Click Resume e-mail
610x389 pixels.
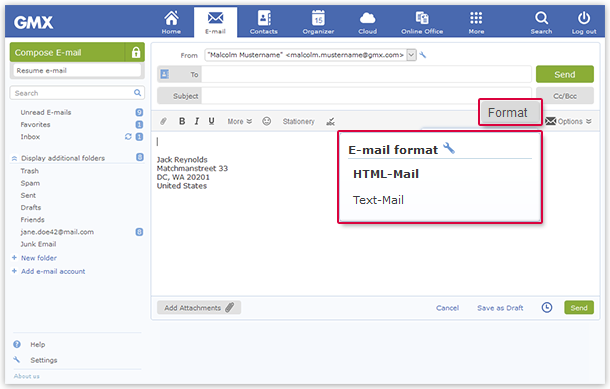(x=77, y=70)
